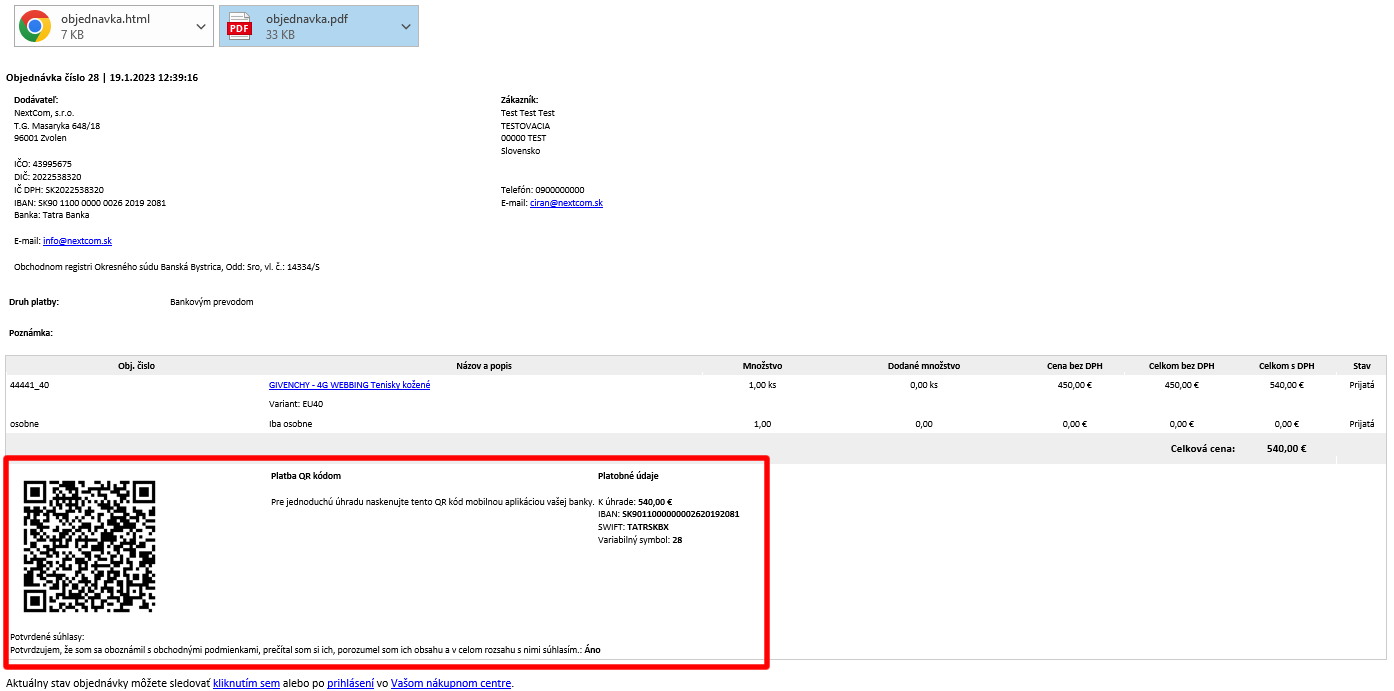Select the 'DIČ: 2022538320' line
The image size is (1394, 691).
pos(48,177)
